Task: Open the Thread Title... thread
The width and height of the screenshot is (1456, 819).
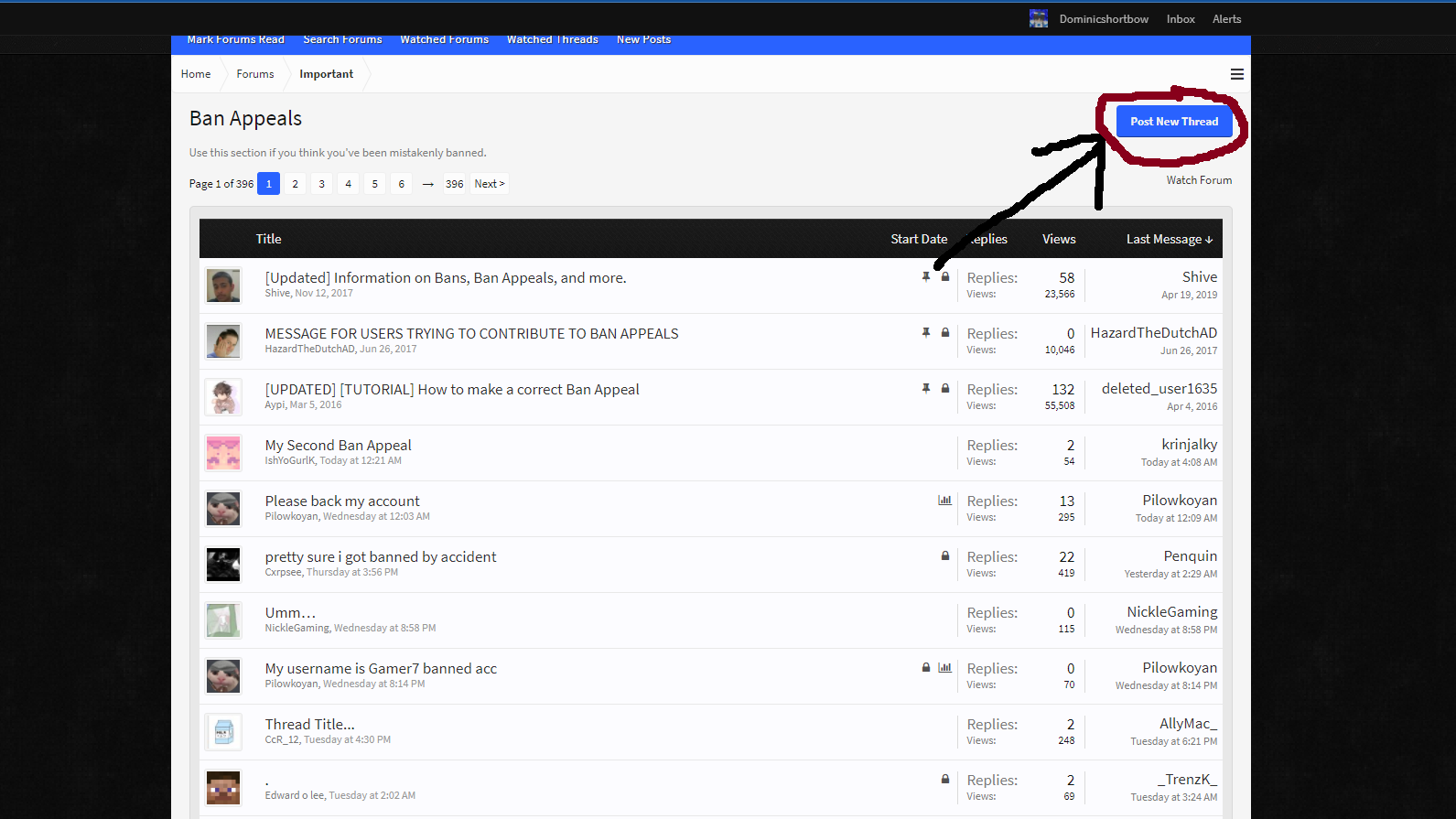Action: pyautogui.click(x=309, y=725)
